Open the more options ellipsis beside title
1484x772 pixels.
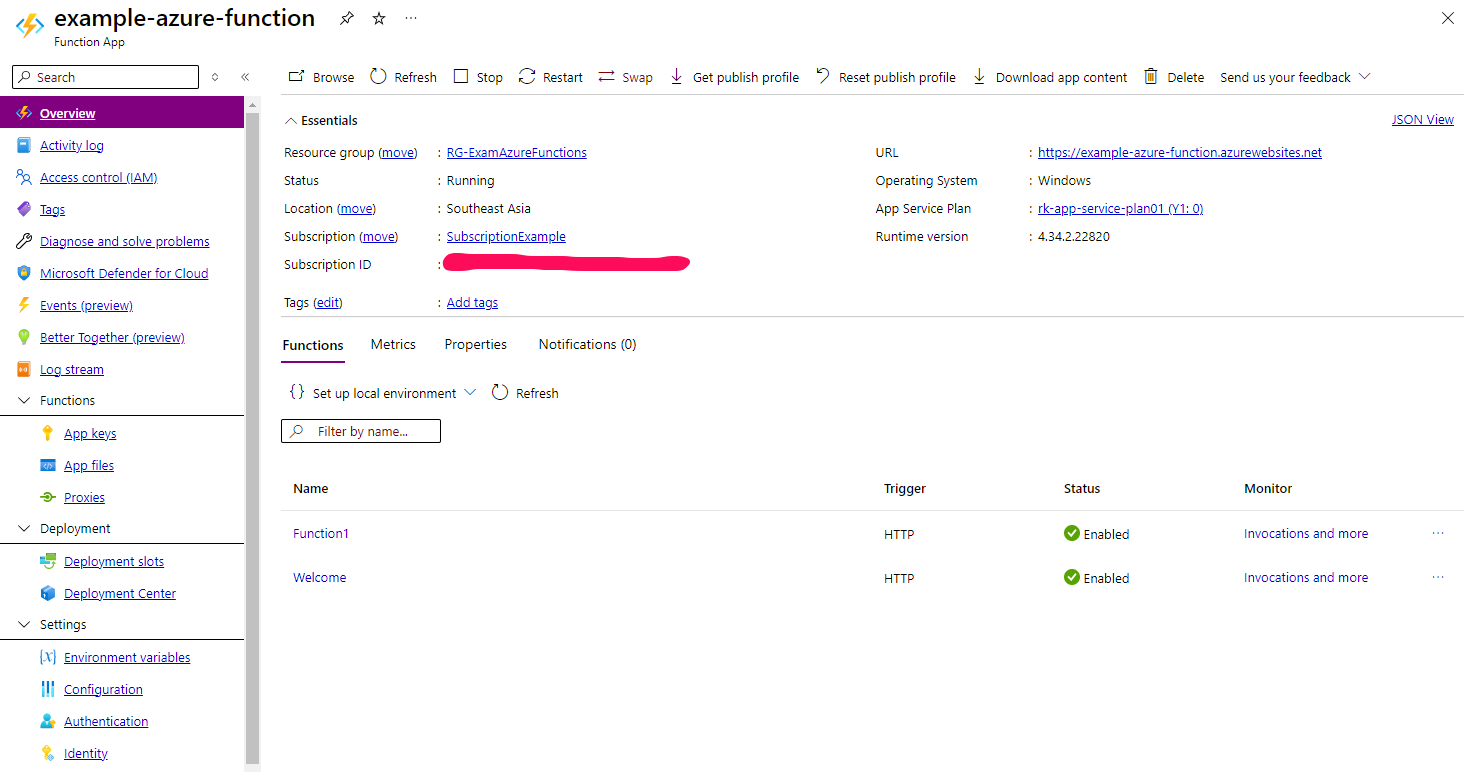pos(411,18)
